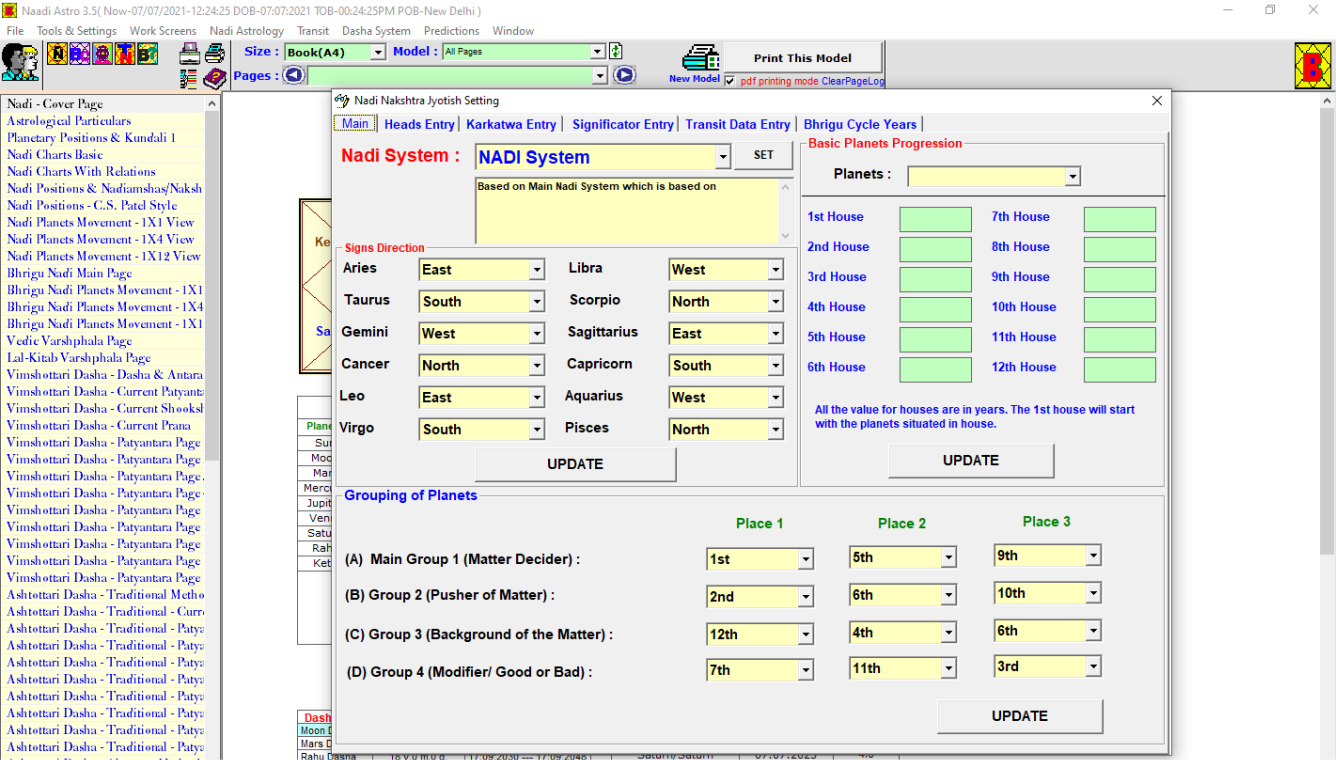Click the page list scrollbar up arrow
Viewport: 1336px width, 760px height.
point(212,104)
